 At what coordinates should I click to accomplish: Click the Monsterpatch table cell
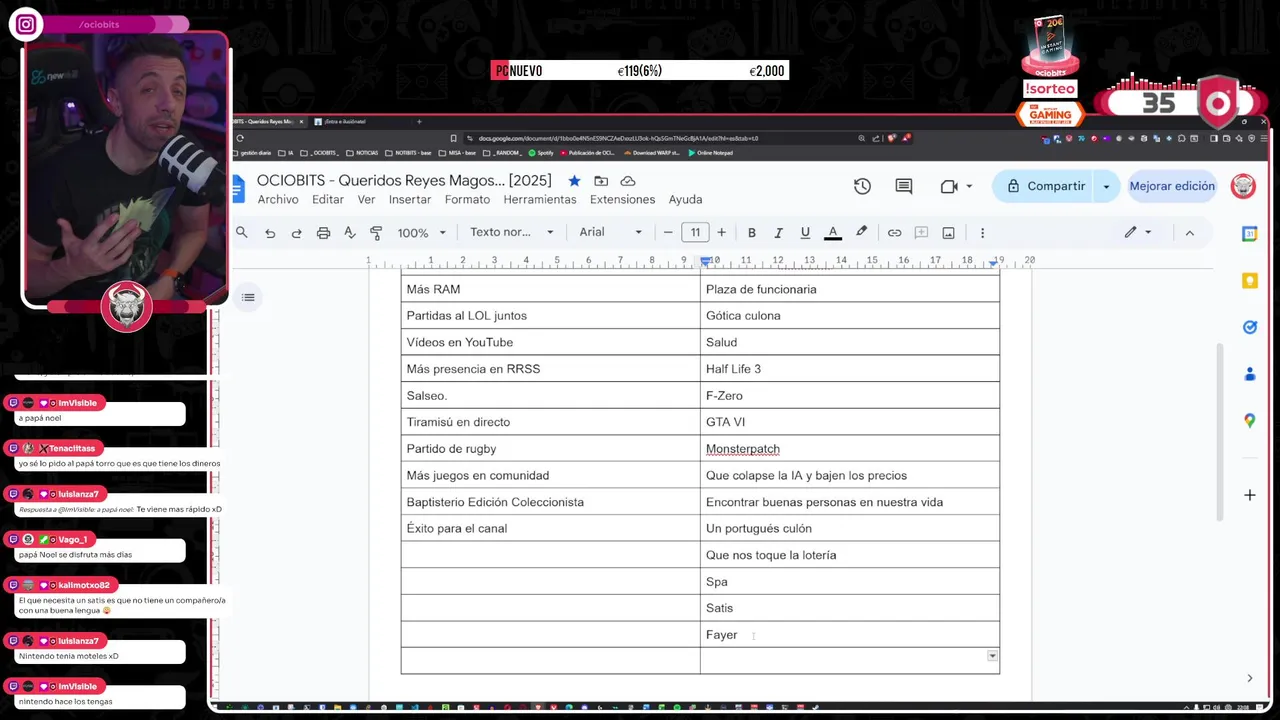[850, 449]
